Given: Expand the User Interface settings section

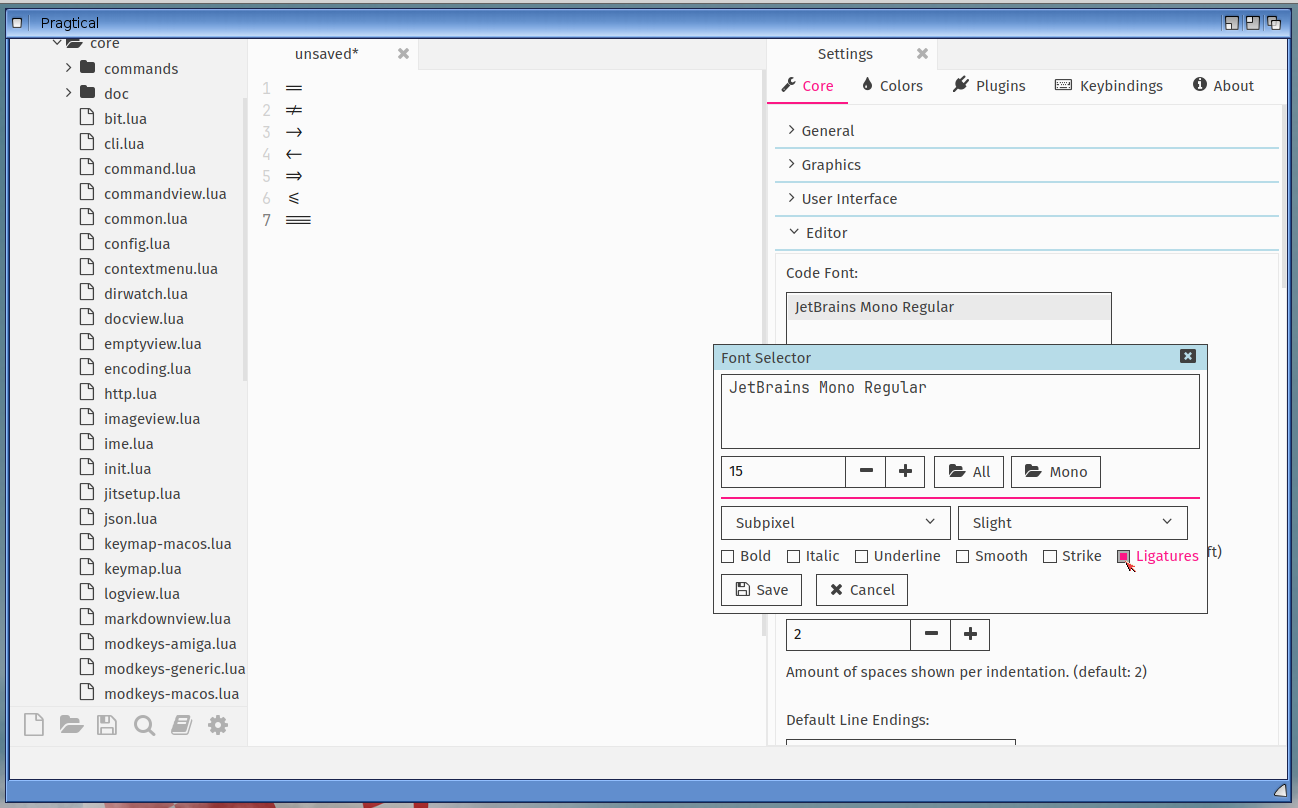Looking at the screenshot, I should pyautogui.click(x=1027, y=199).
